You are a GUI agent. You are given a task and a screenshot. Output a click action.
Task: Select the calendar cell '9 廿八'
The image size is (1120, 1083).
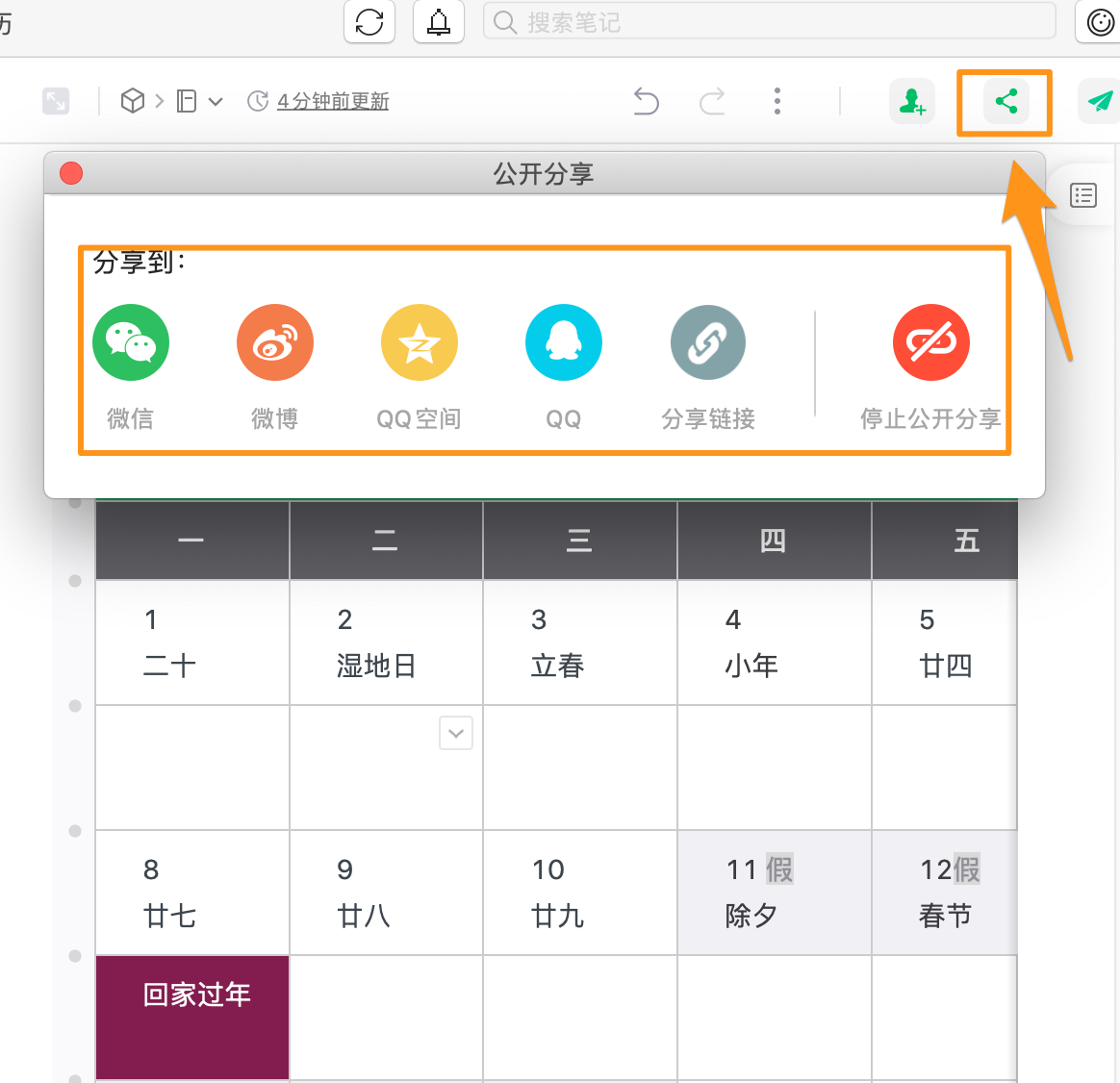pyautogui.click(x=387, y=893)
